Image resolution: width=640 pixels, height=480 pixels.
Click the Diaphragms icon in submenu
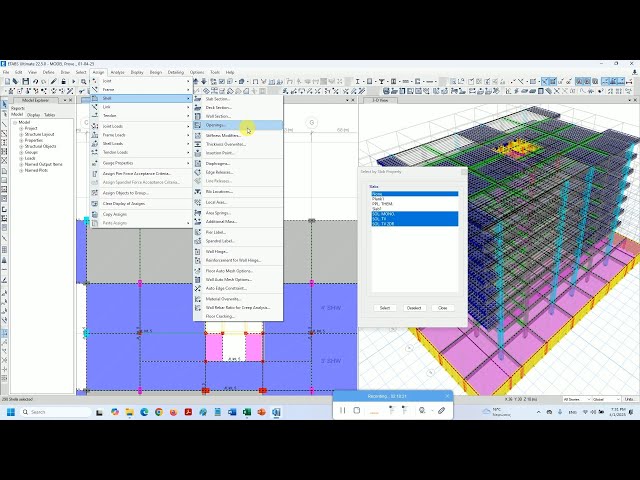(x=198, y=163)
